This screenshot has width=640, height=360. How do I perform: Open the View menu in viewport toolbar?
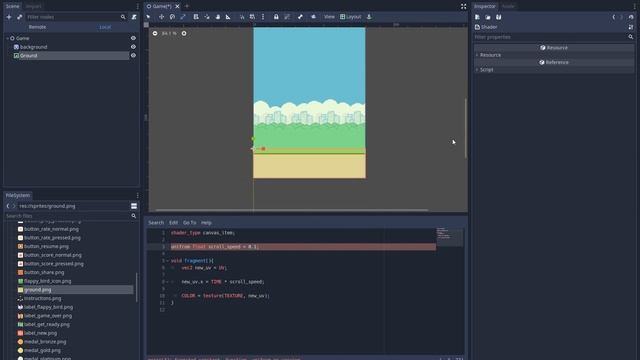coord(329,17)
